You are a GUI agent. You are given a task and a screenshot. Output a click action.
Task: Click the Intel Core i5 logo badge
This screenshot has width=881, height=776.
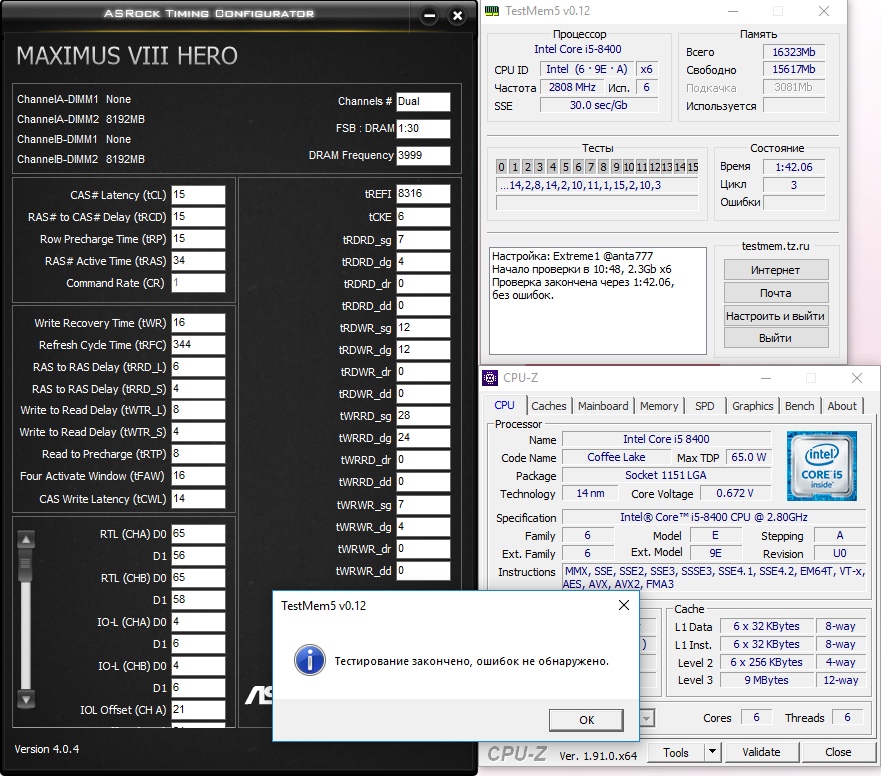(821, 466)
